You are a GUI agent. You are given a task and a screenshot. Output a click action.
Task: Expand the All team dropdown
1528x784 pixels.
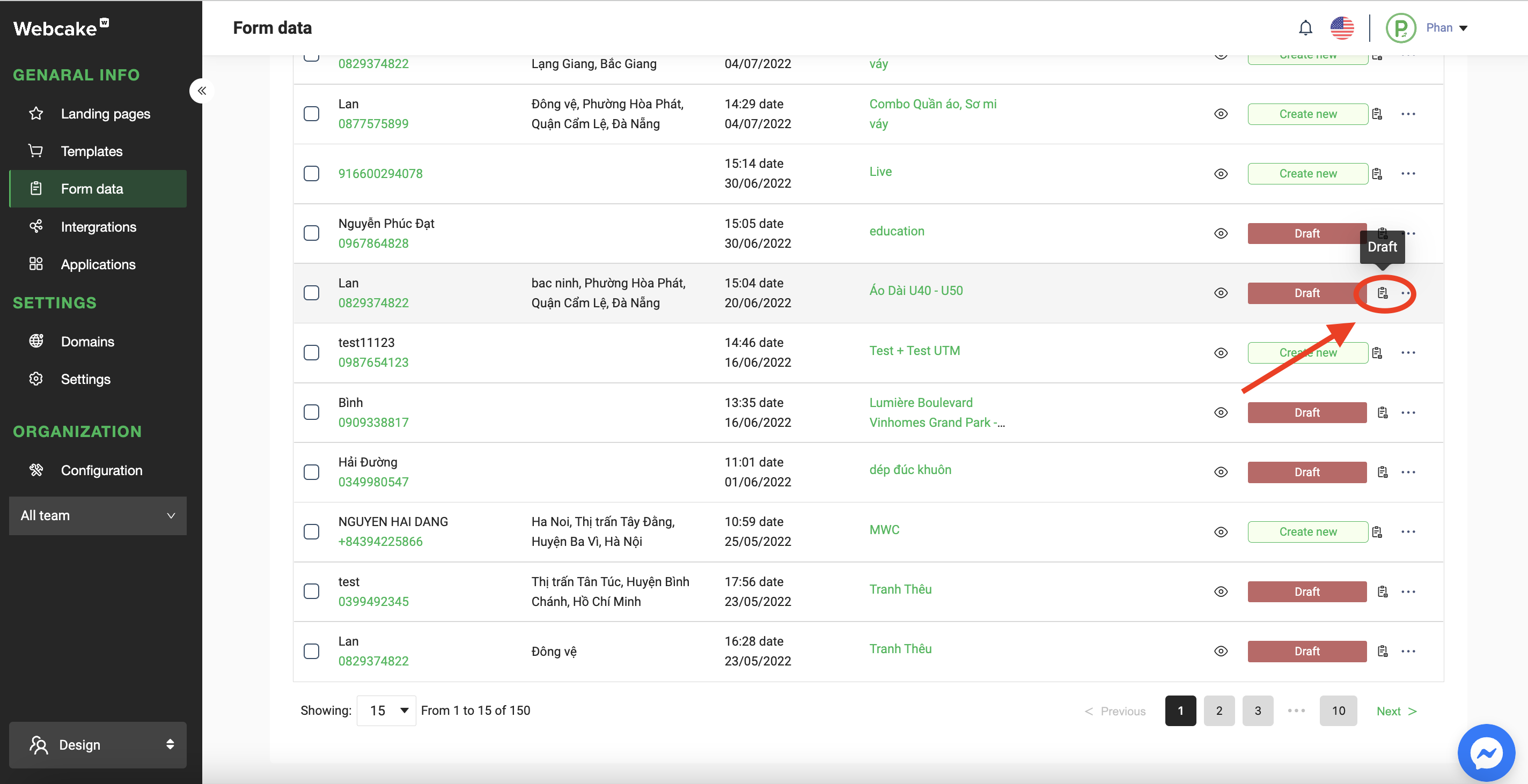(x=98, y=515)
